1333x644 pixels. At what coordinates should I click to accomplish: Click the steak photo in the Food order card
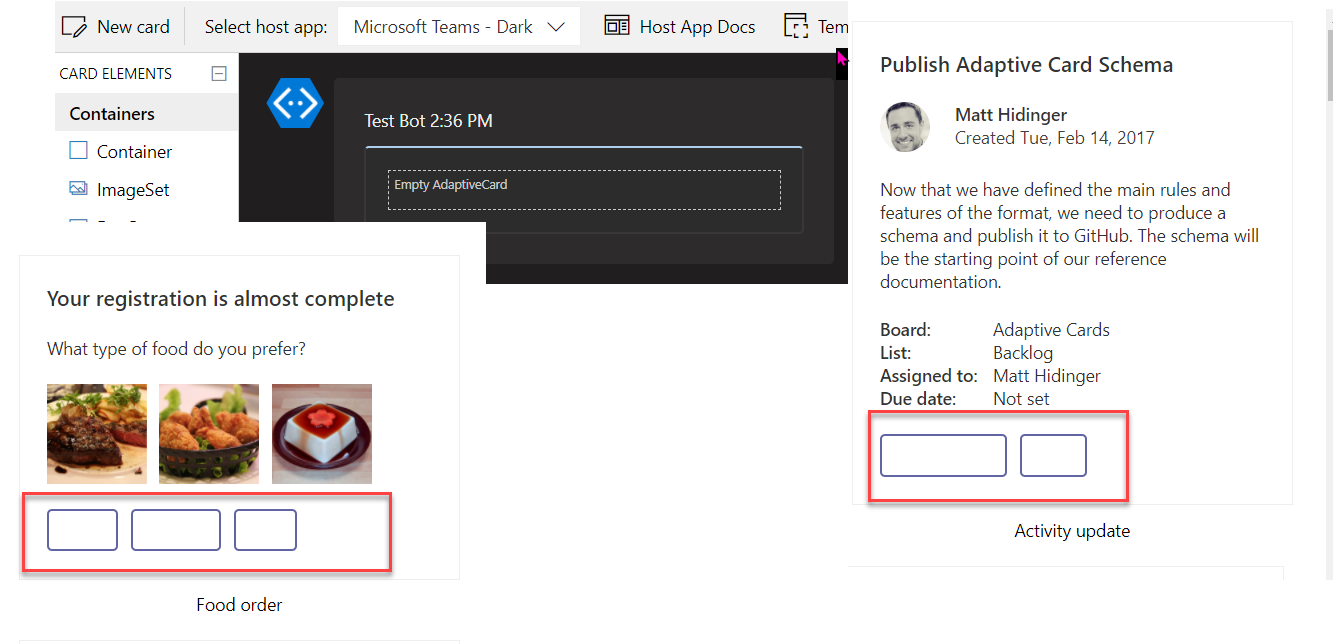click(96, 433)
